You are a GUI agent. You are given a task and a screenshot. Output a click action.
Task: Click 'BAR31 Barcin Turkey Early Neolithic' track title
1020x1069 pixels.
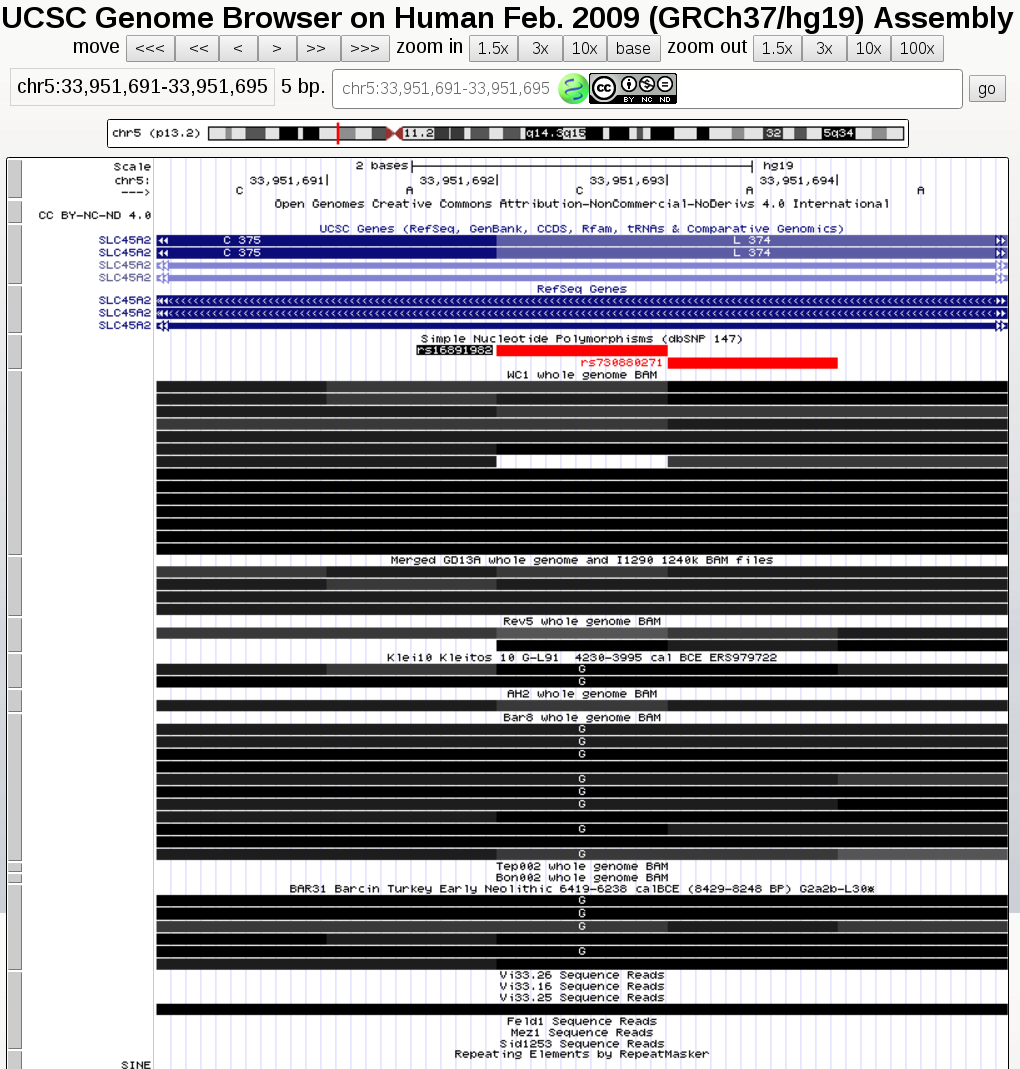[582, 889]
